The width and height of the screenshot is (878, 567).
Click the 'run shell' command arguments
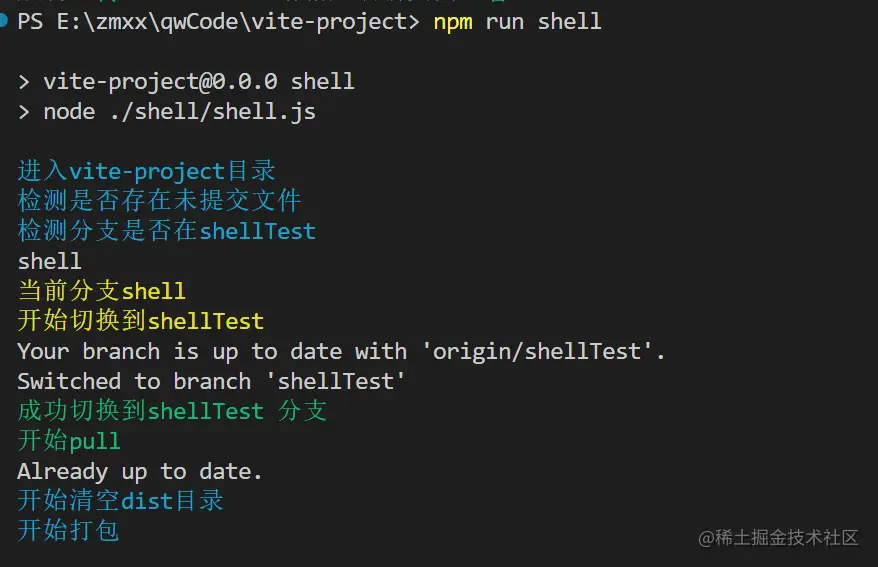(543, 22)
